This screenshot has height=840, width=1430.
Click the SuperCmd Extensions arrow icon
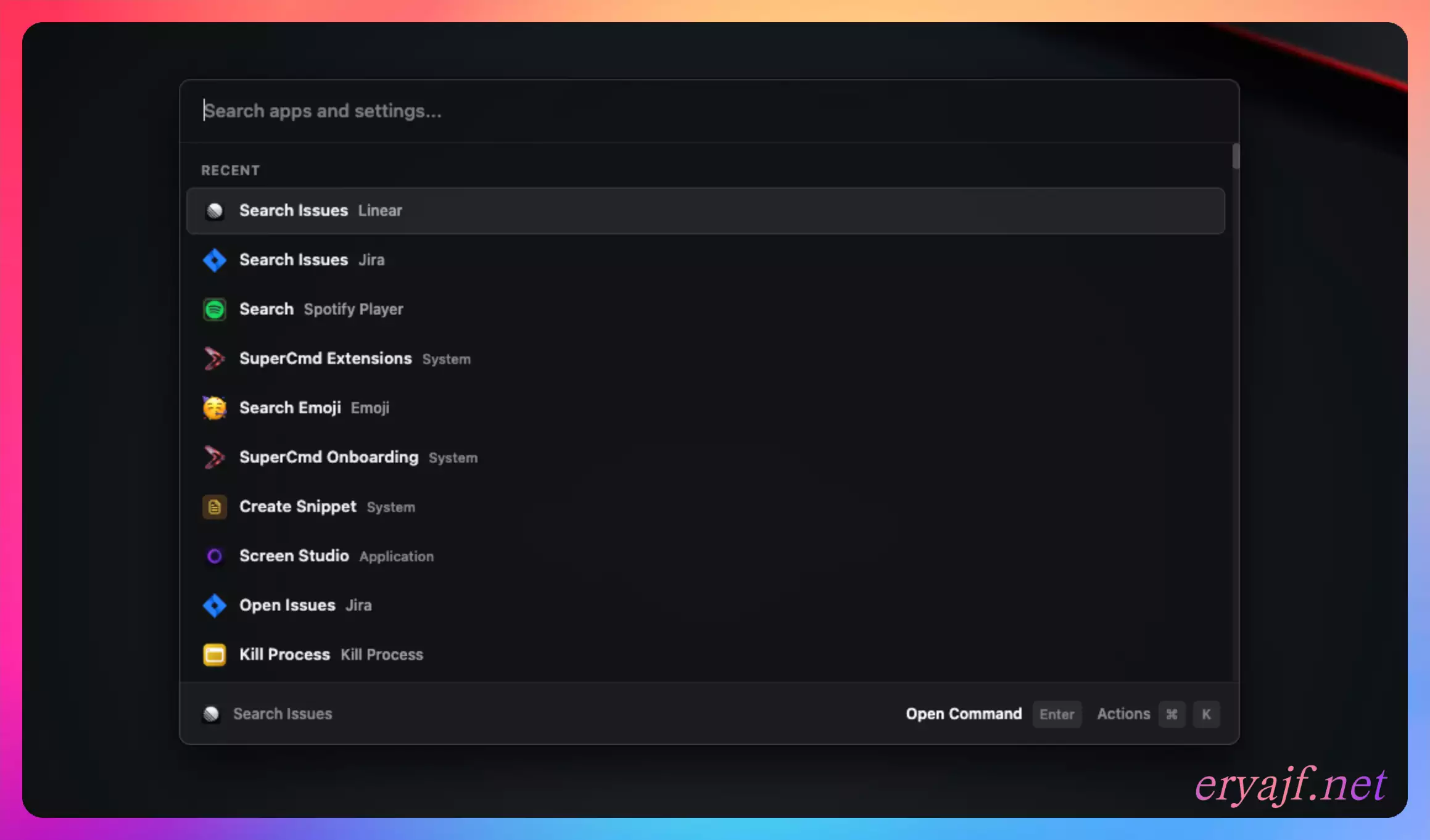(x=215, y=359)
